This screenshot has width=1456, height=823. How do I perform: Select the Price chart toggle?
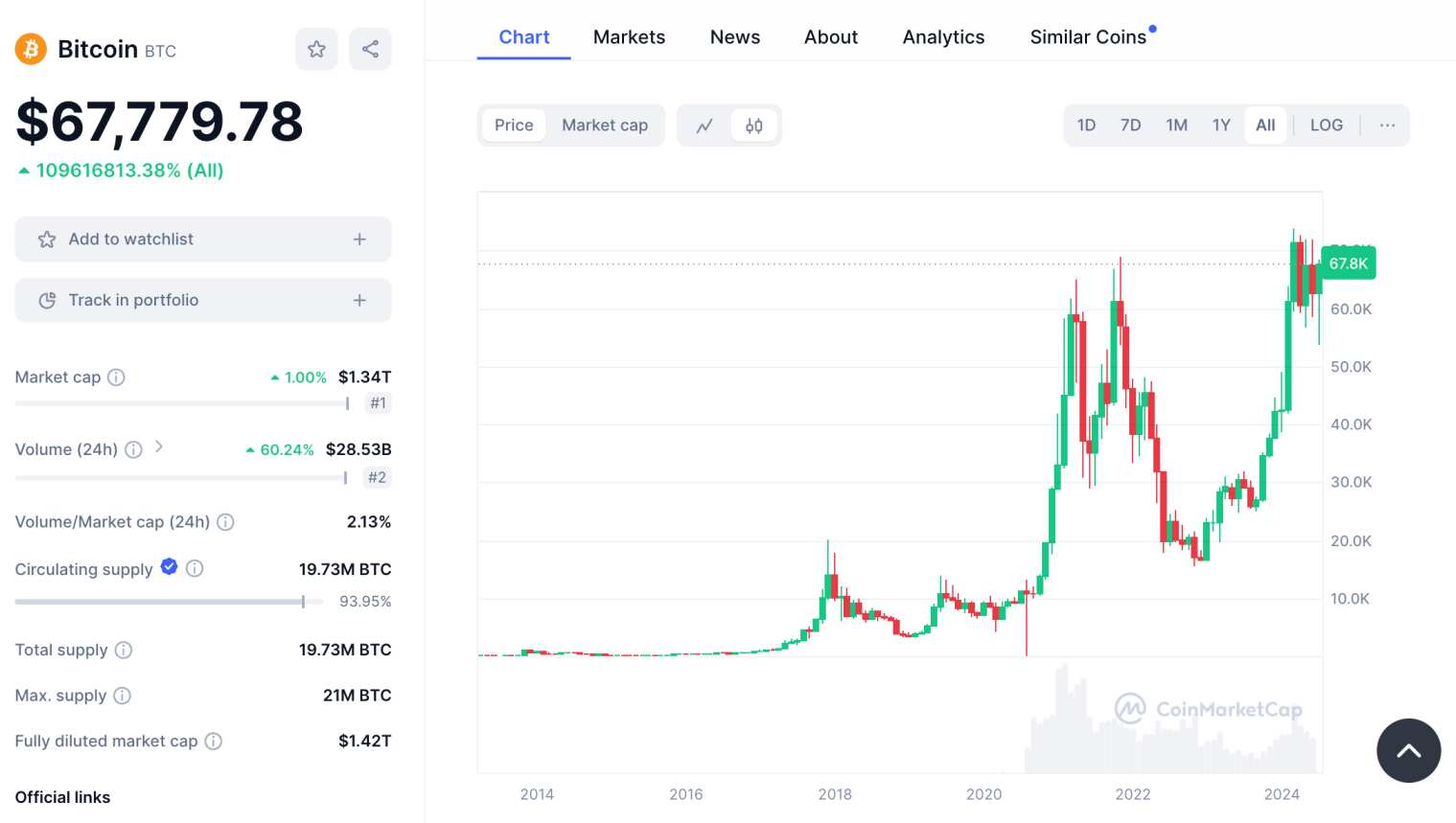coord(514,126)
